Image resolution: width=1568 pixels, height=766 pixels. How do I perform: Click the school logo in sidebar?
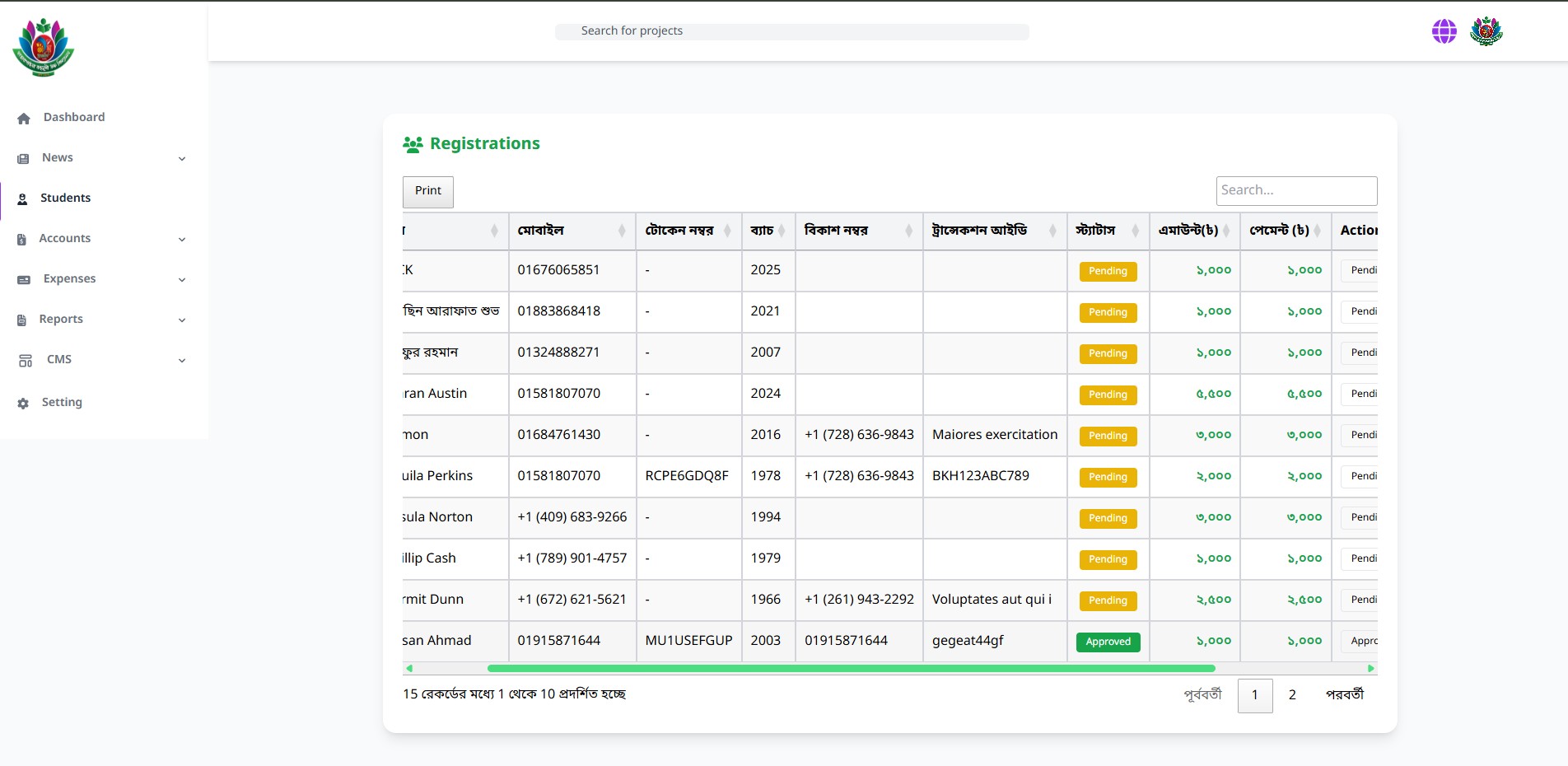point(44,48)
